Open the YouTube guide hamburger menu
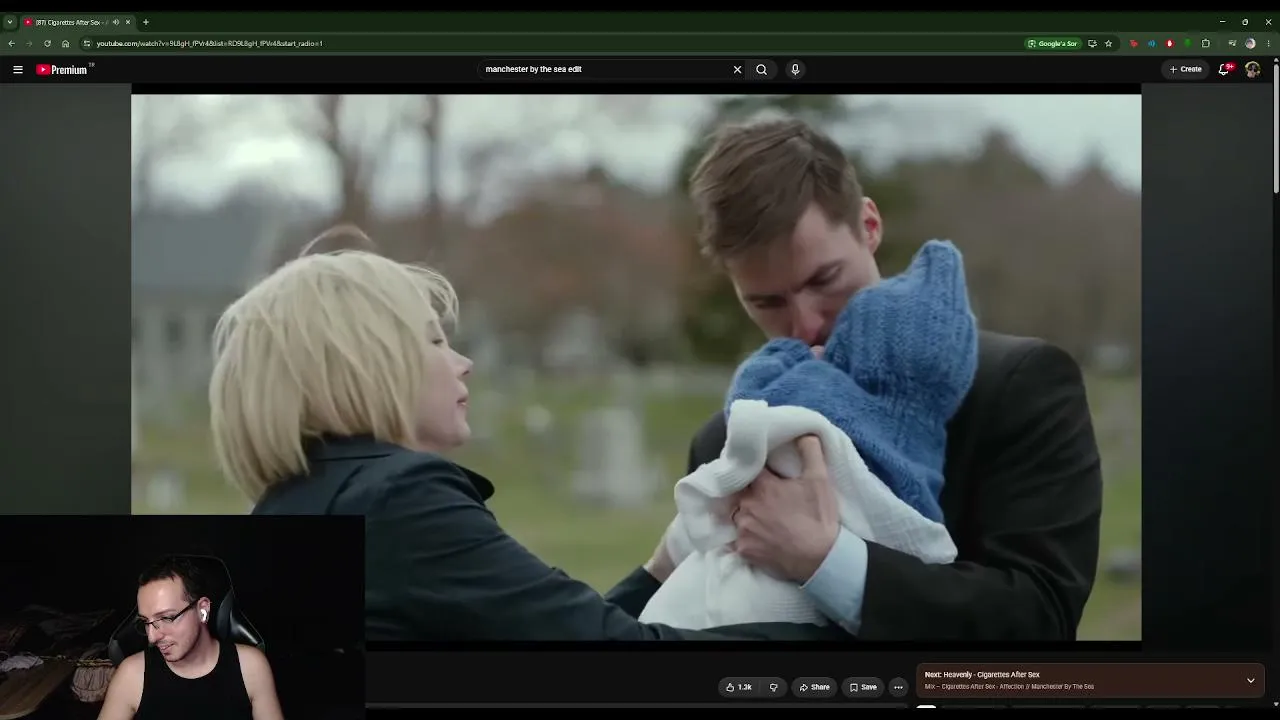1280x720 pixels. tap(18, 69)
